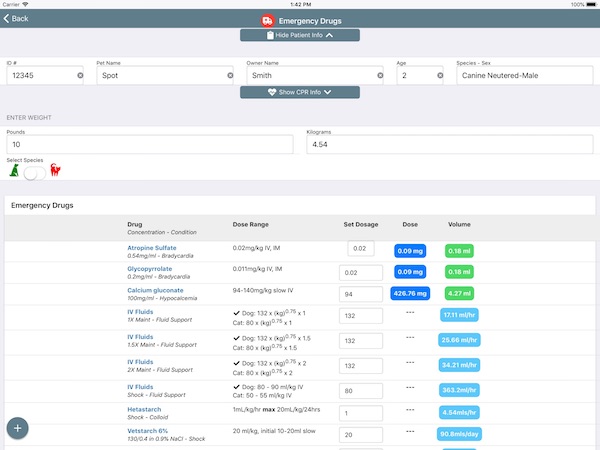
Task: Go back using the Back arrow
Action: (16, 18)
